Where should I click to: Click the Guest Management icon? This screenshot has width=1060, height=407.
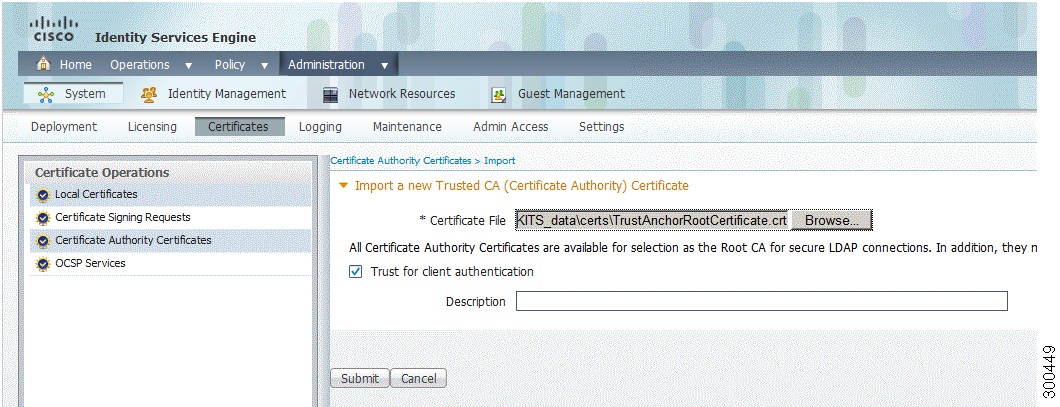pos(499,95)
